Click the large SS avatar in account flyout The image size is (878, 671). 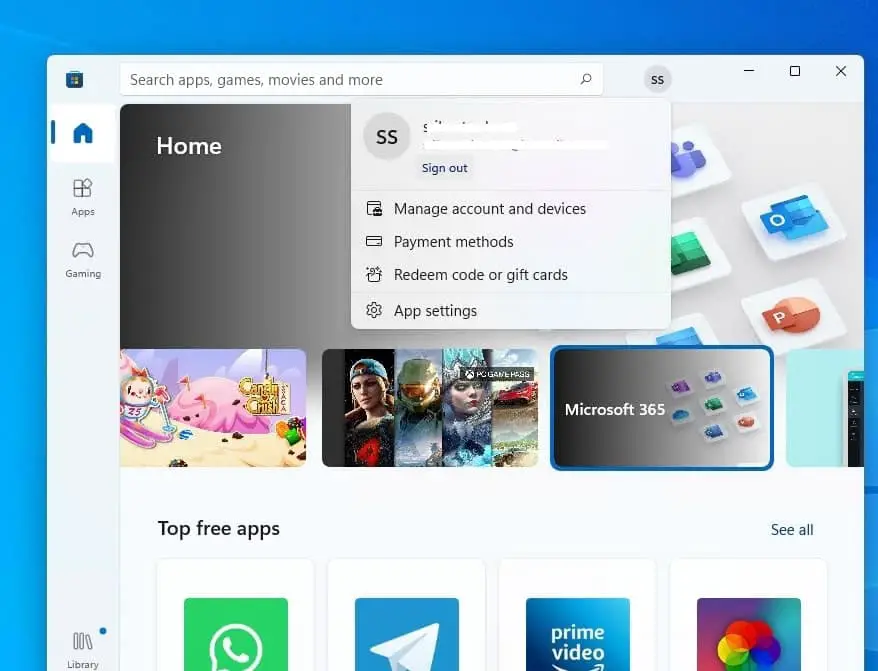pyautogui.click(x=386, y=137)
